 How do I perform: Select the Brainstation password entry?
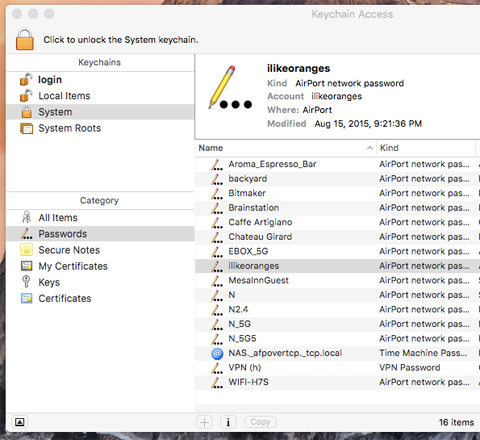point(337,208)
